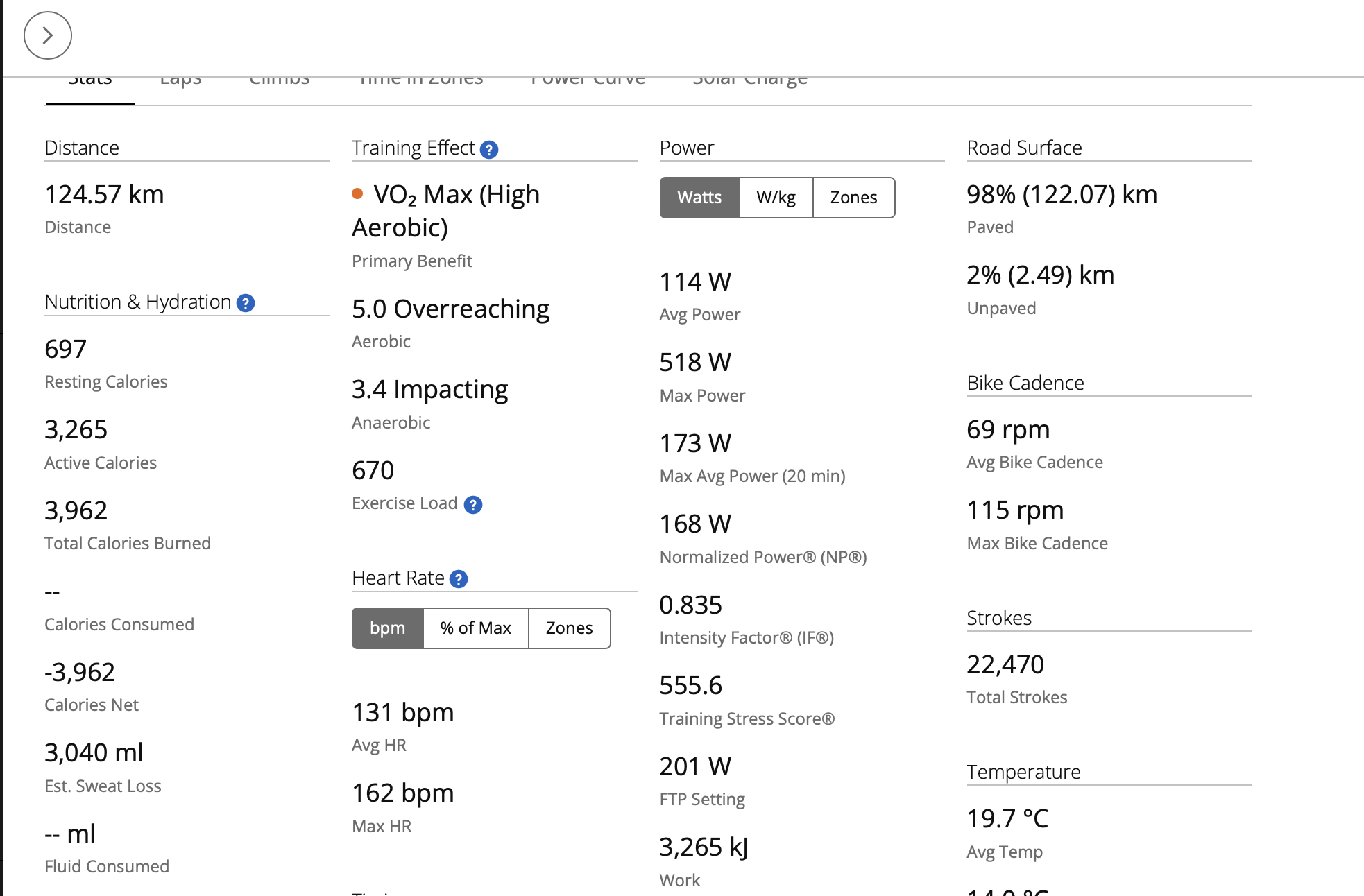Open the Heart Rate help icon

click(459, 579)
